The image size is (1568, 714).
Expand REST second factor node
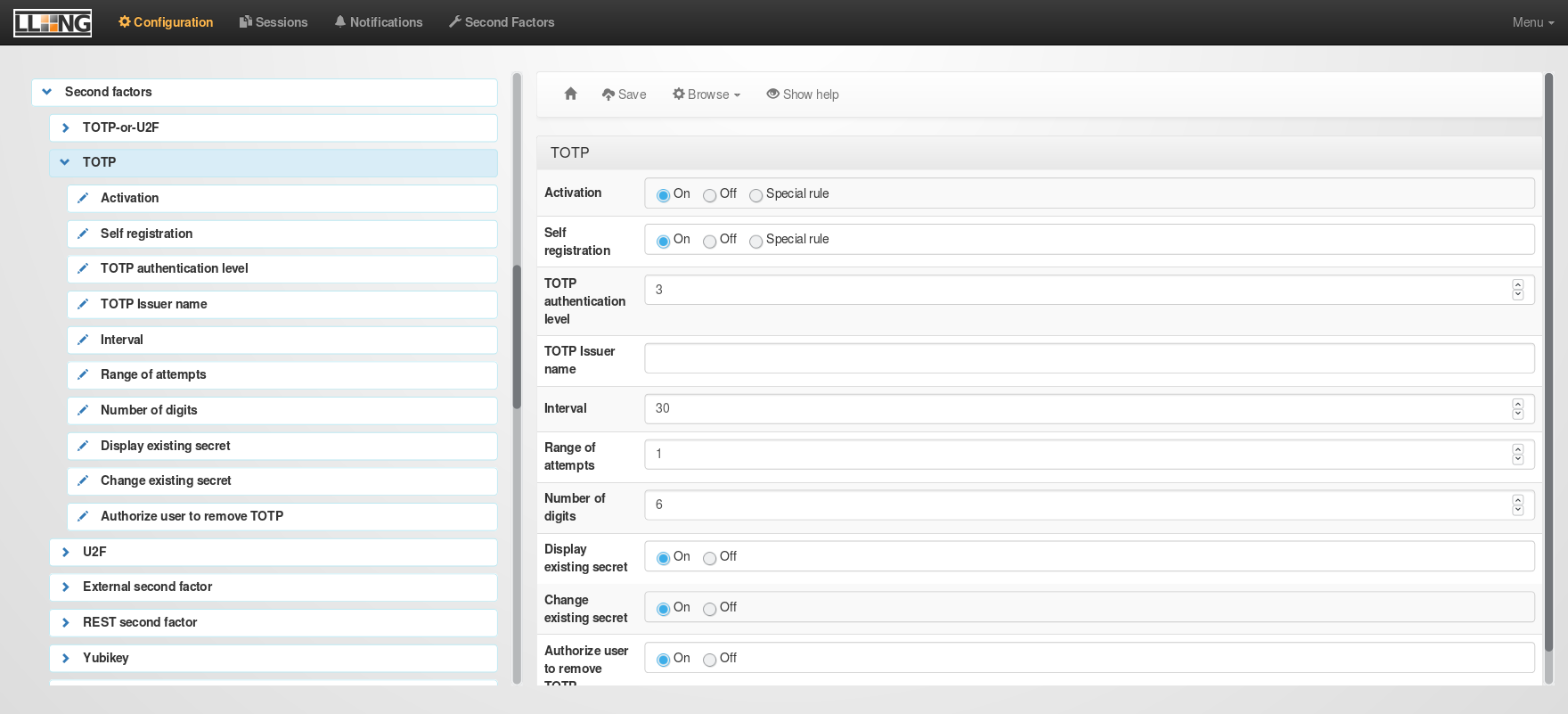[x=65, y=622]
